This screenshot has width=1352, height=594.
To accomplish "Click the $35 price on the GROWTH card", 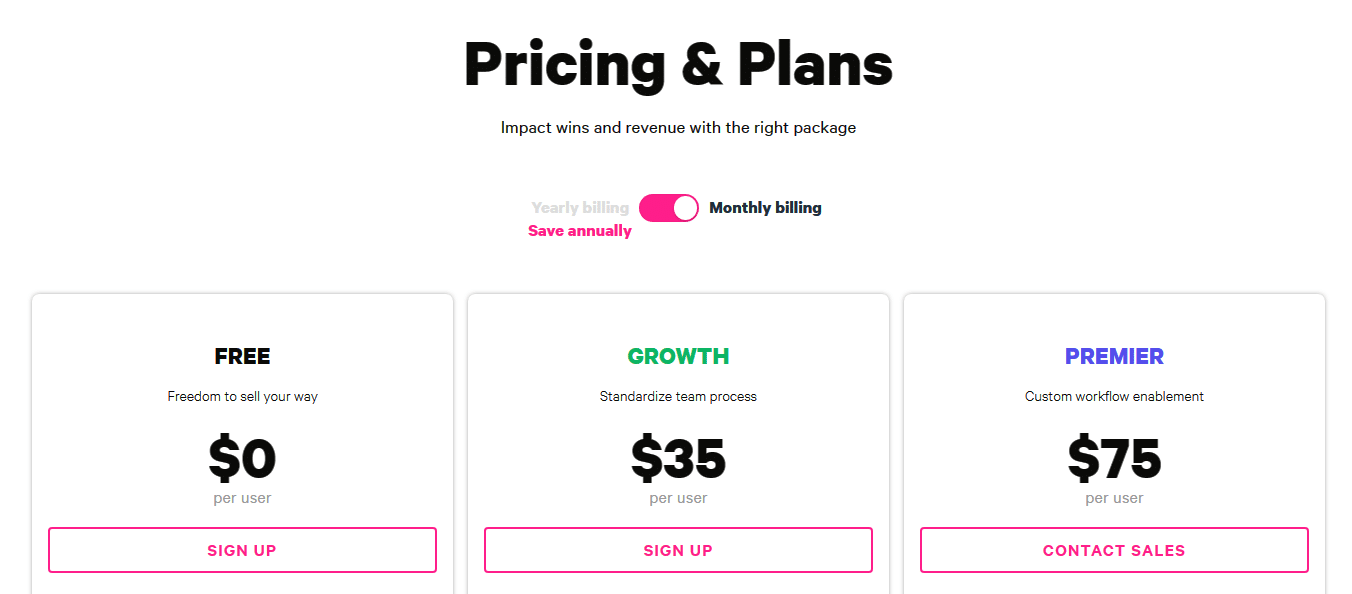I will click(x=678, y=458).
